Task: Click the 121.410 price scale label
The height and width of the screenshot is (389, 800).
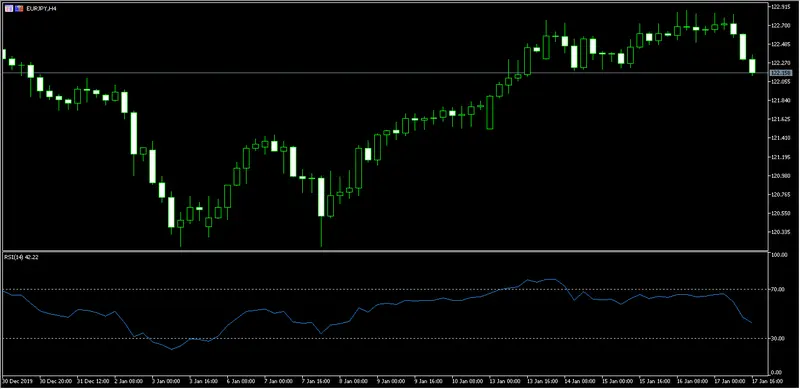Action: [x=780, y=138]
